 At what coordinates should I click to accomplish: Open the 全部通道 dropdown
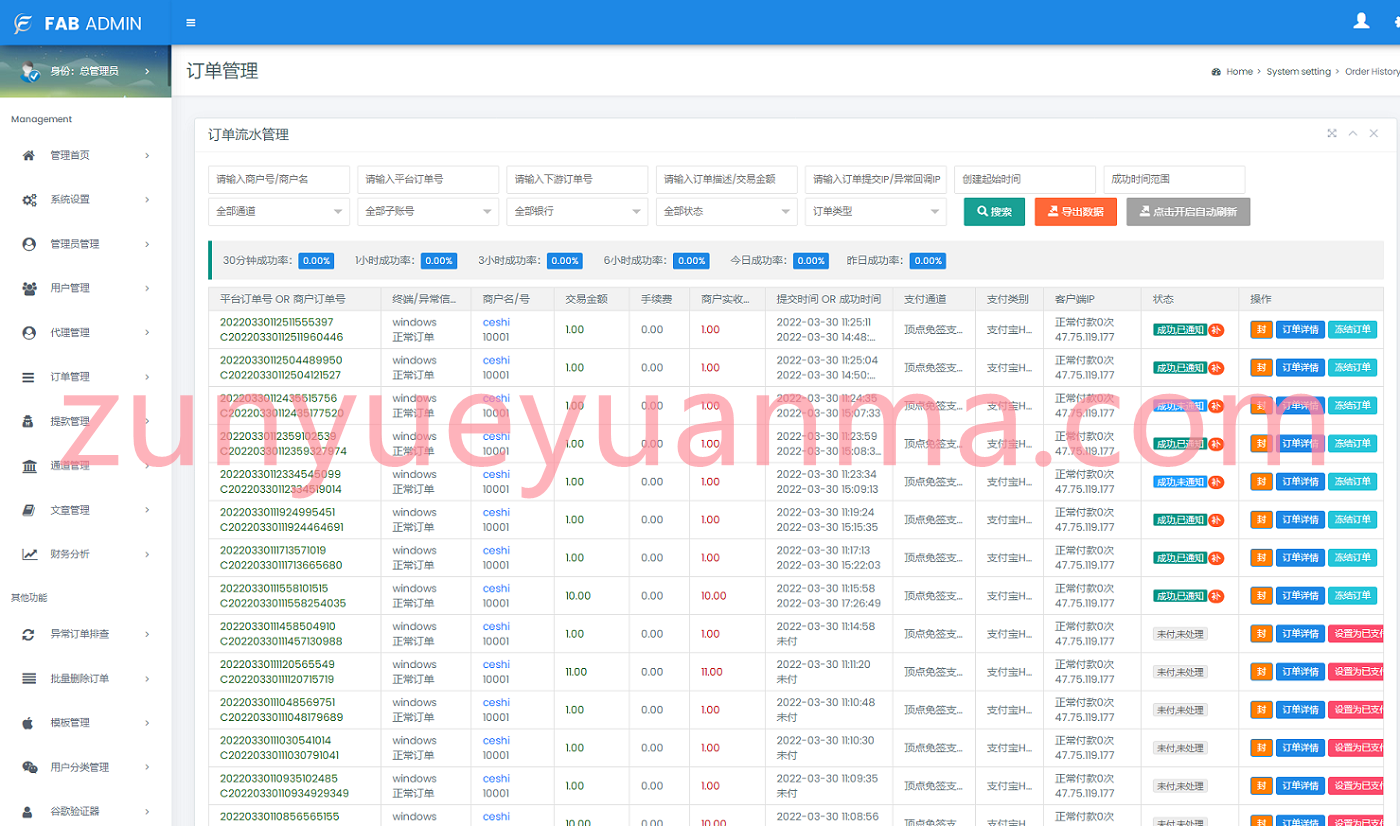[x=279, y=212]
